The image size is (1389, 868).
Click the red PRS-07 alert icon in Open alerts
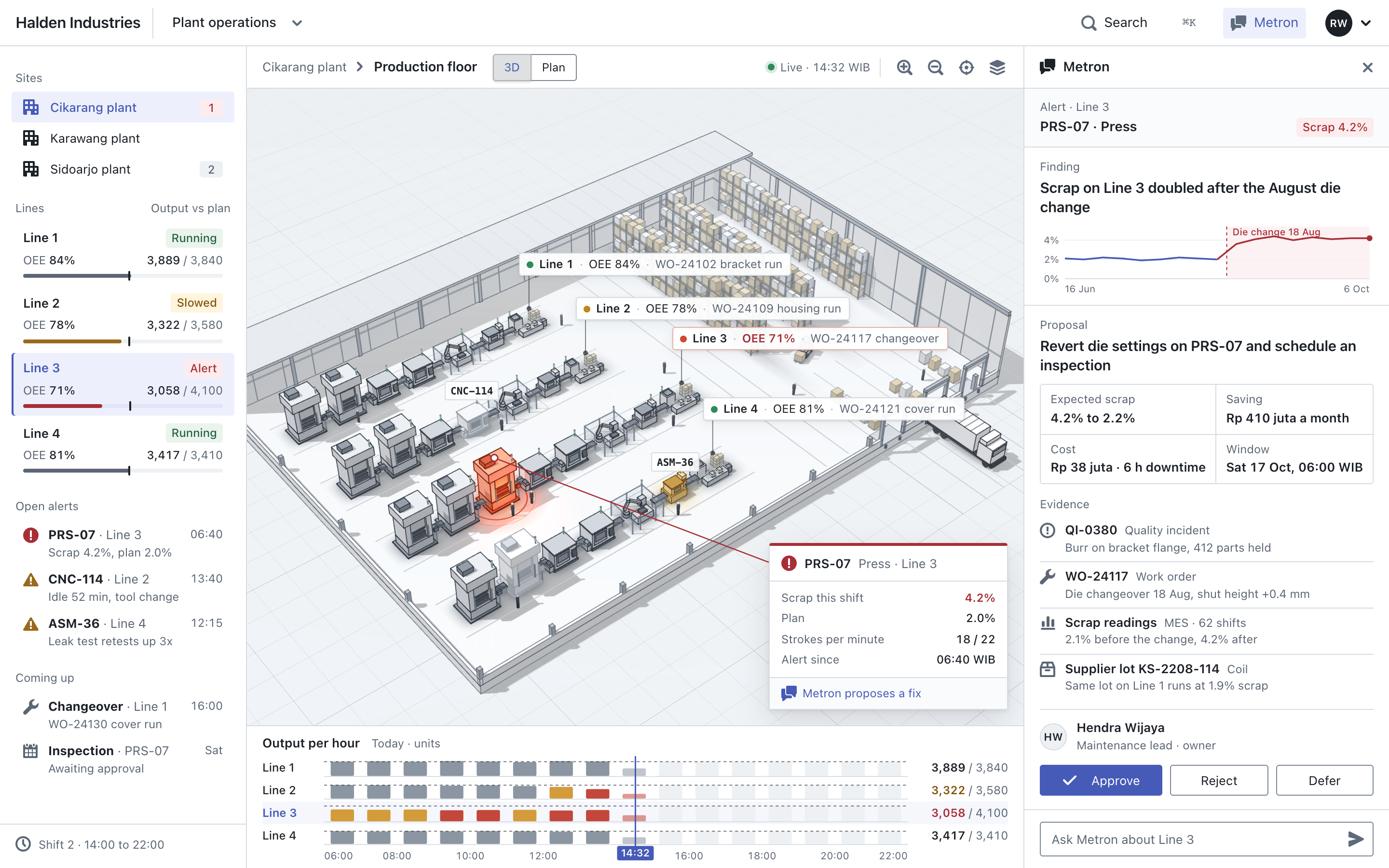(x=30, y=535)
